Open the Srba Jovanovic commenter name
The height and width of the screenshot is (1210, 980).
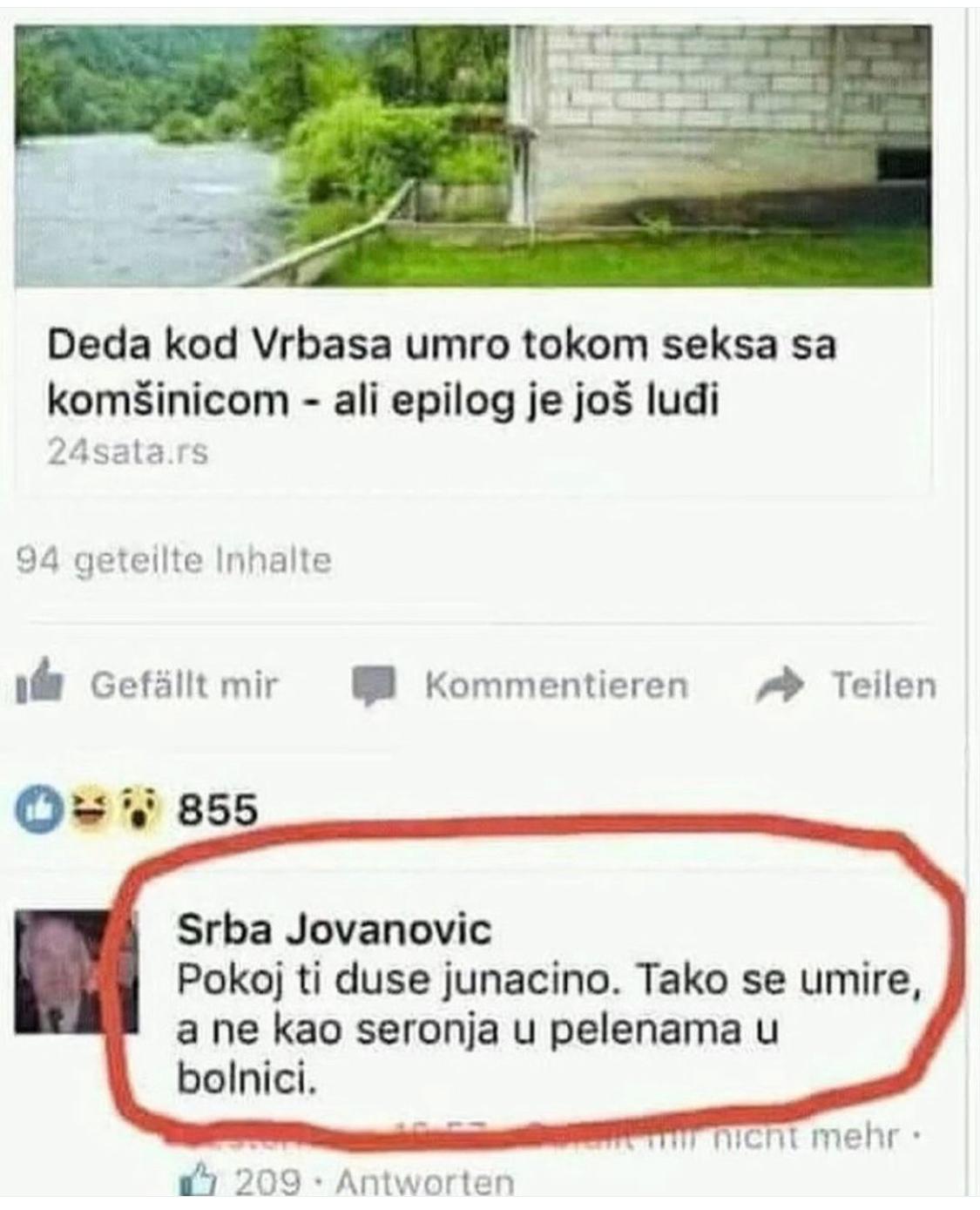[x=335, y=930]
